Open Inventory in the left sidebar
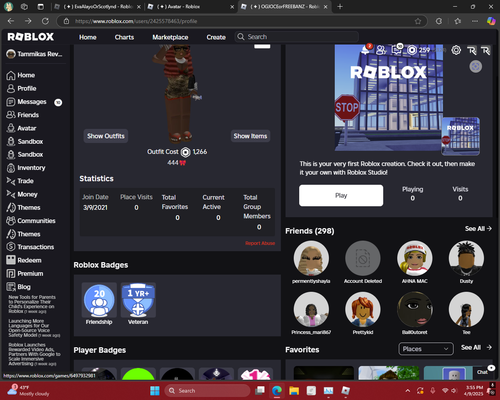The height and width of the screenshot is (400, 500). tap(26, 168)
